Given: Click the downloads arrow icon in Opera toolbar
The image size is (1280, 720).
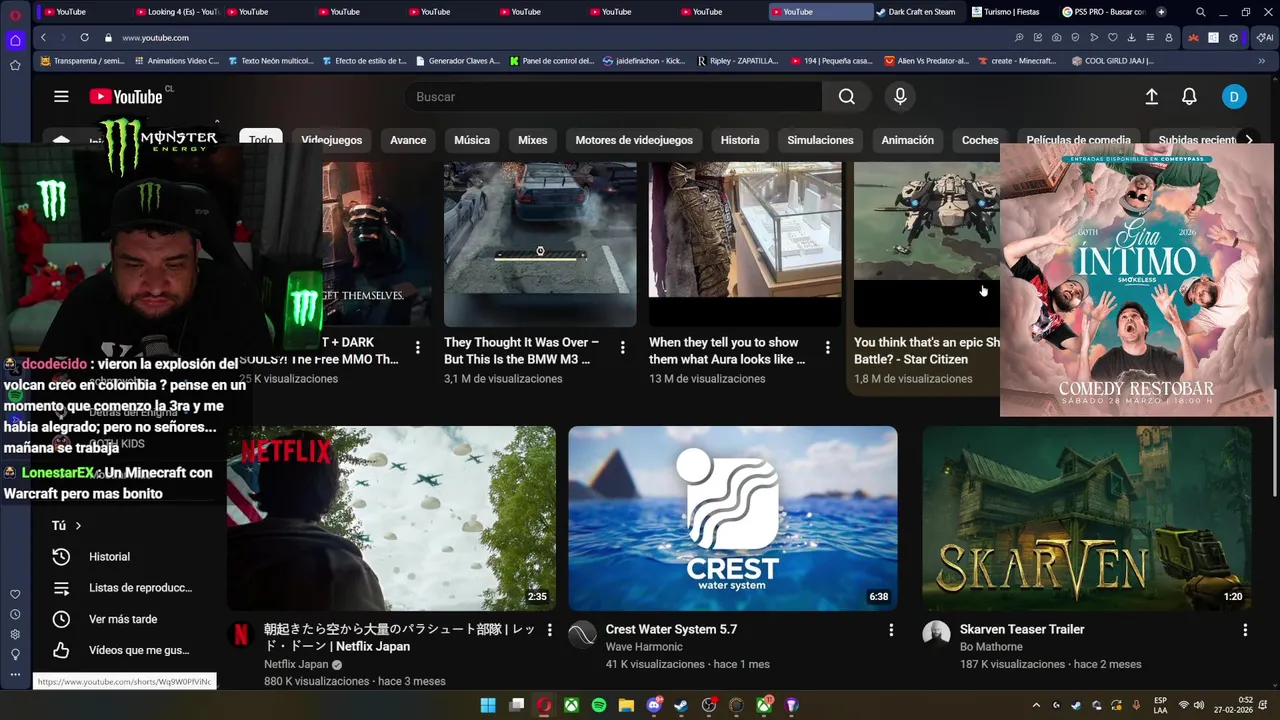Looking at the screenshot, I should 1131,37.
